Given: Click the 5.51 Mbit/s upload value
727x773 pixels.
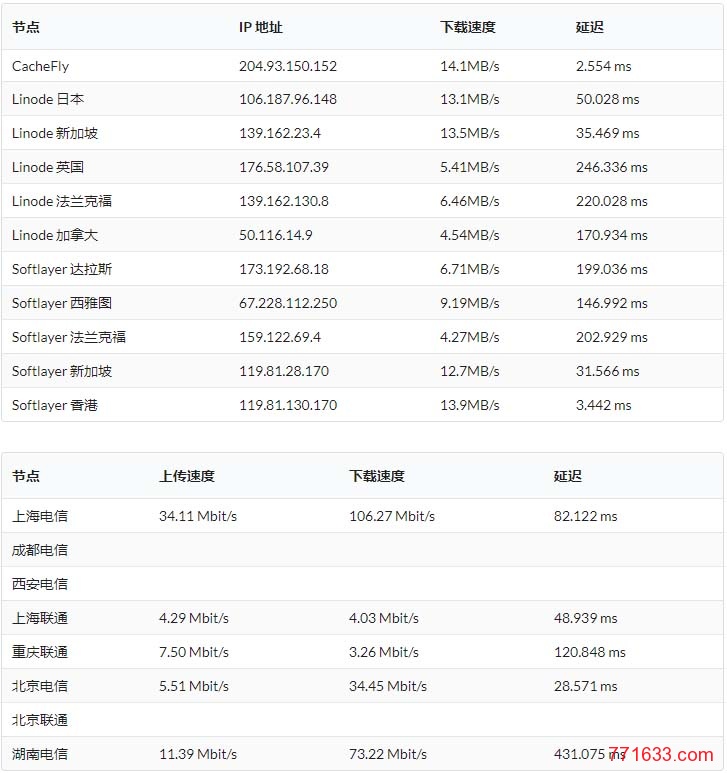Looking at the screenshot, I should pyautogui.click(x=194, y=686).
